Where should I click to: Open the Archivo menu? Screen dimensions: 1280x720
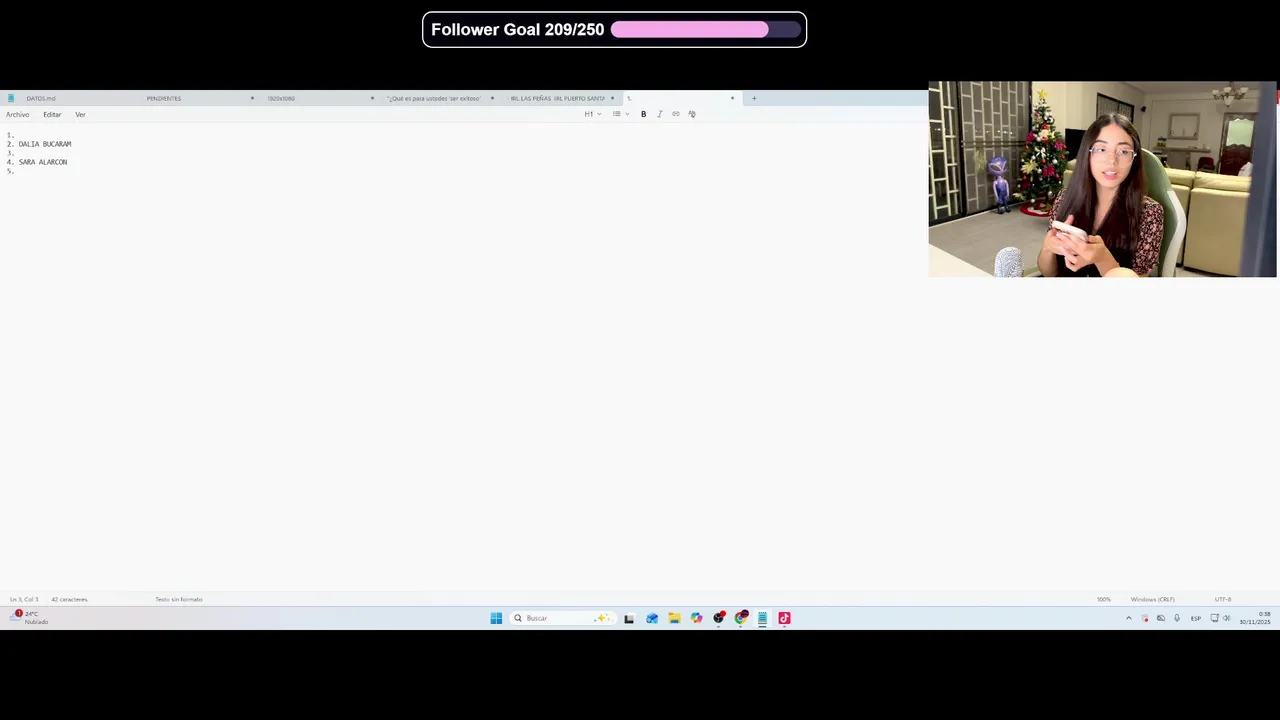point(17,114)
